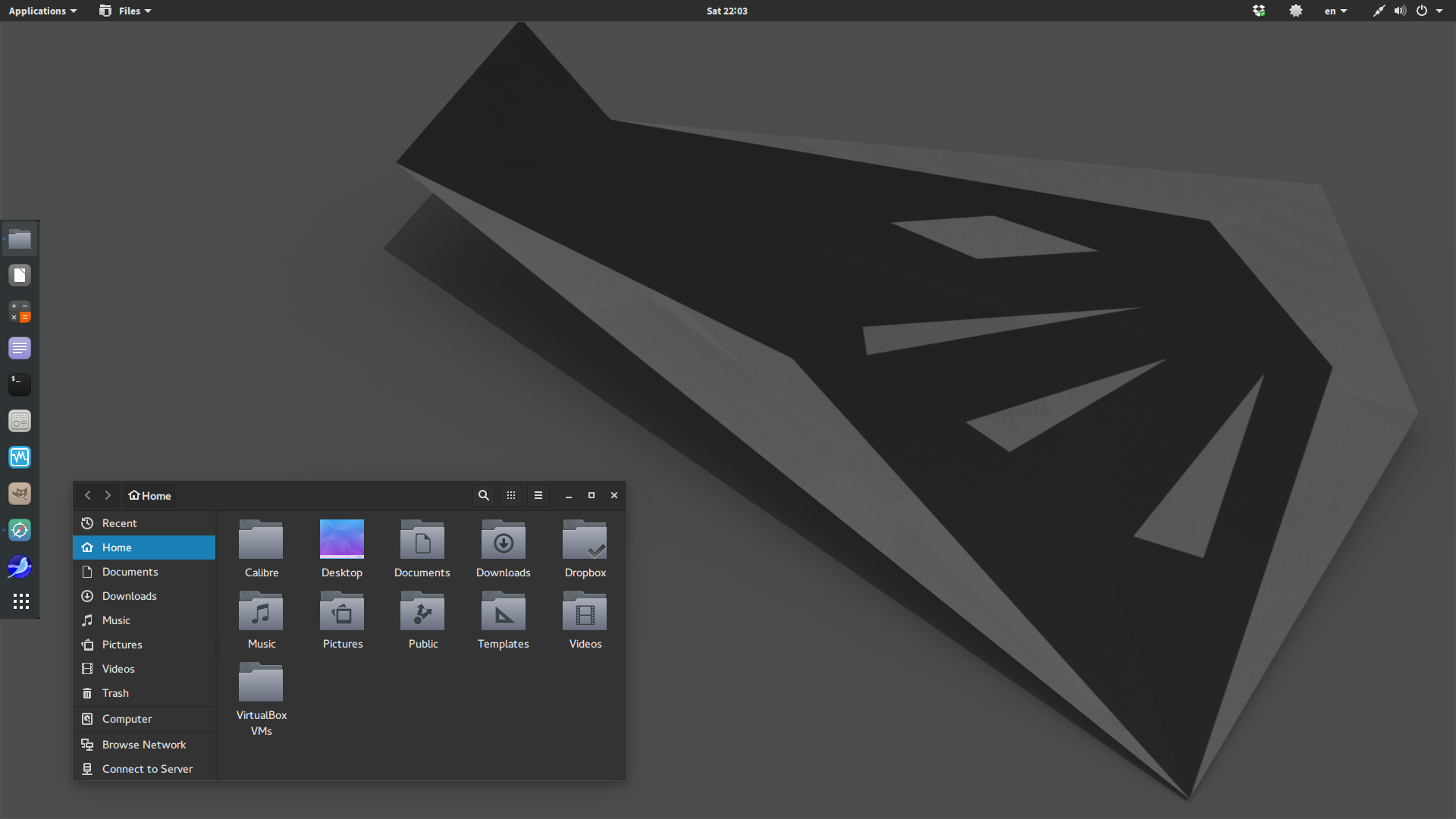Open the Calculator from the dock
1456x819 pixels.
(20, 312)
